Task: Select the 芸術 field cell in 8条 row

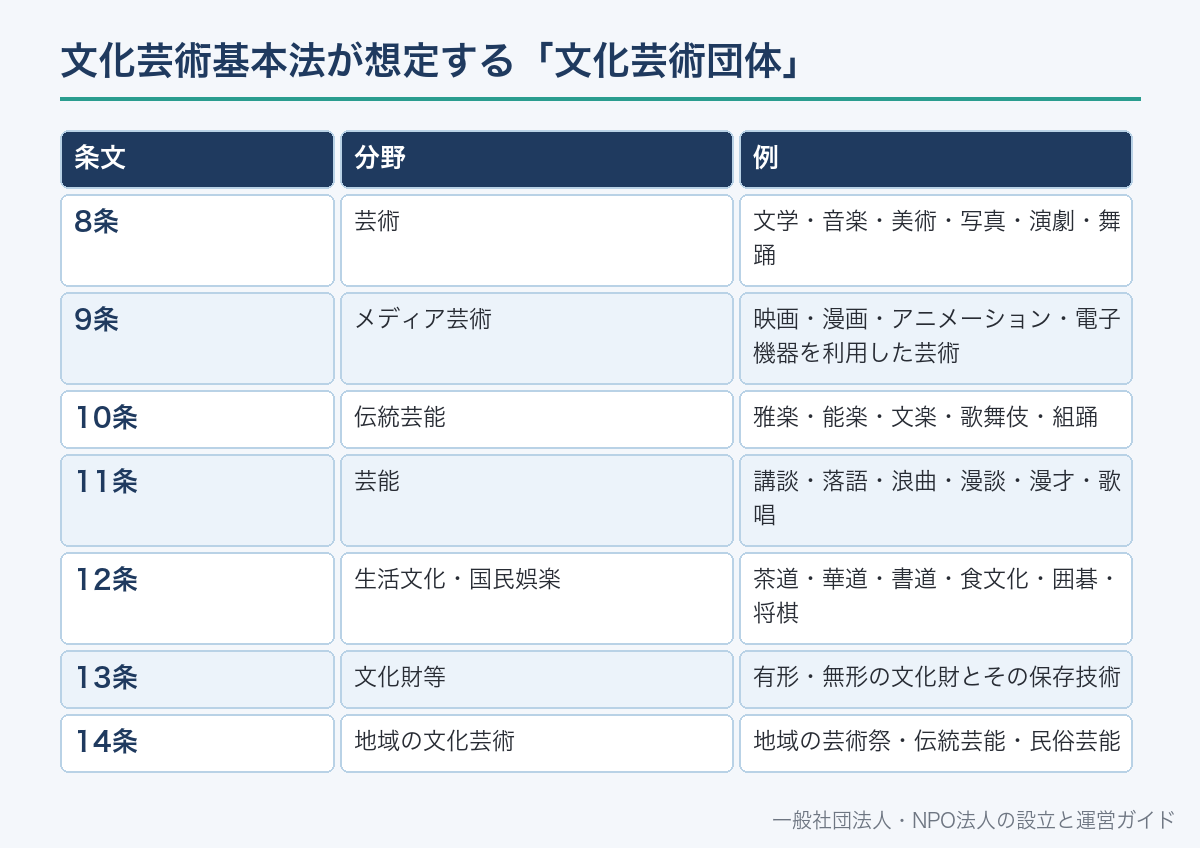Action: click(537, 240)
